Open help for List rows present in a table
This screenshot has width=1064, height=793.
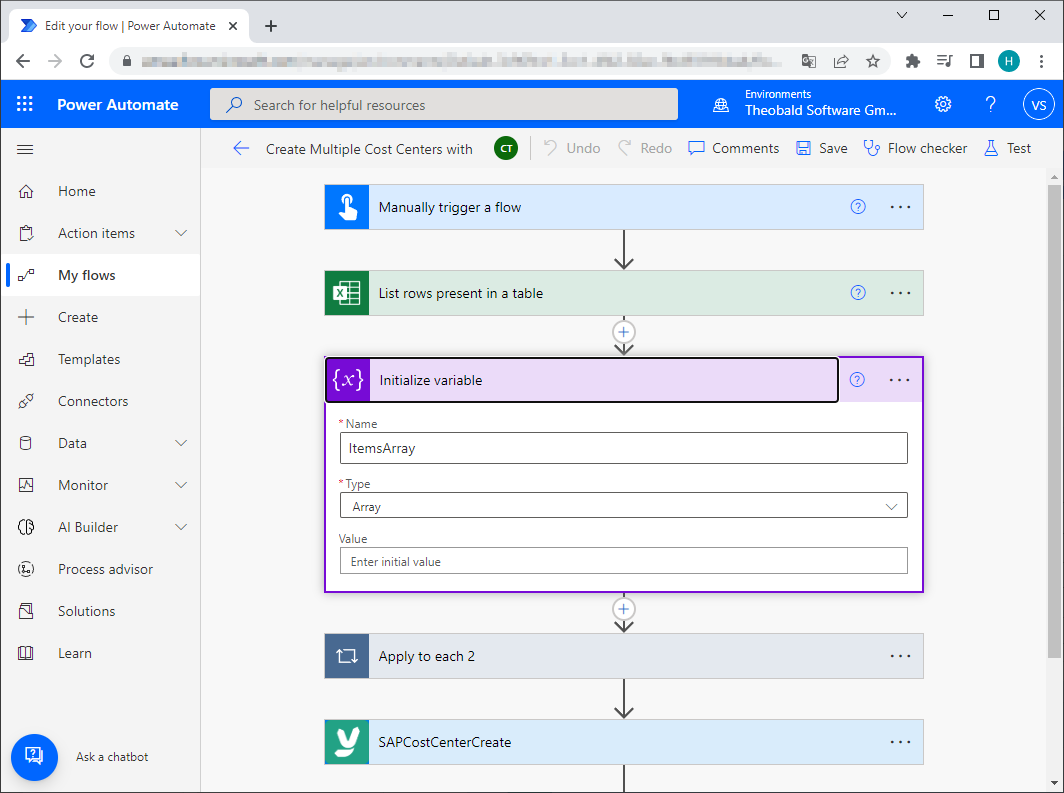point(858,293)
